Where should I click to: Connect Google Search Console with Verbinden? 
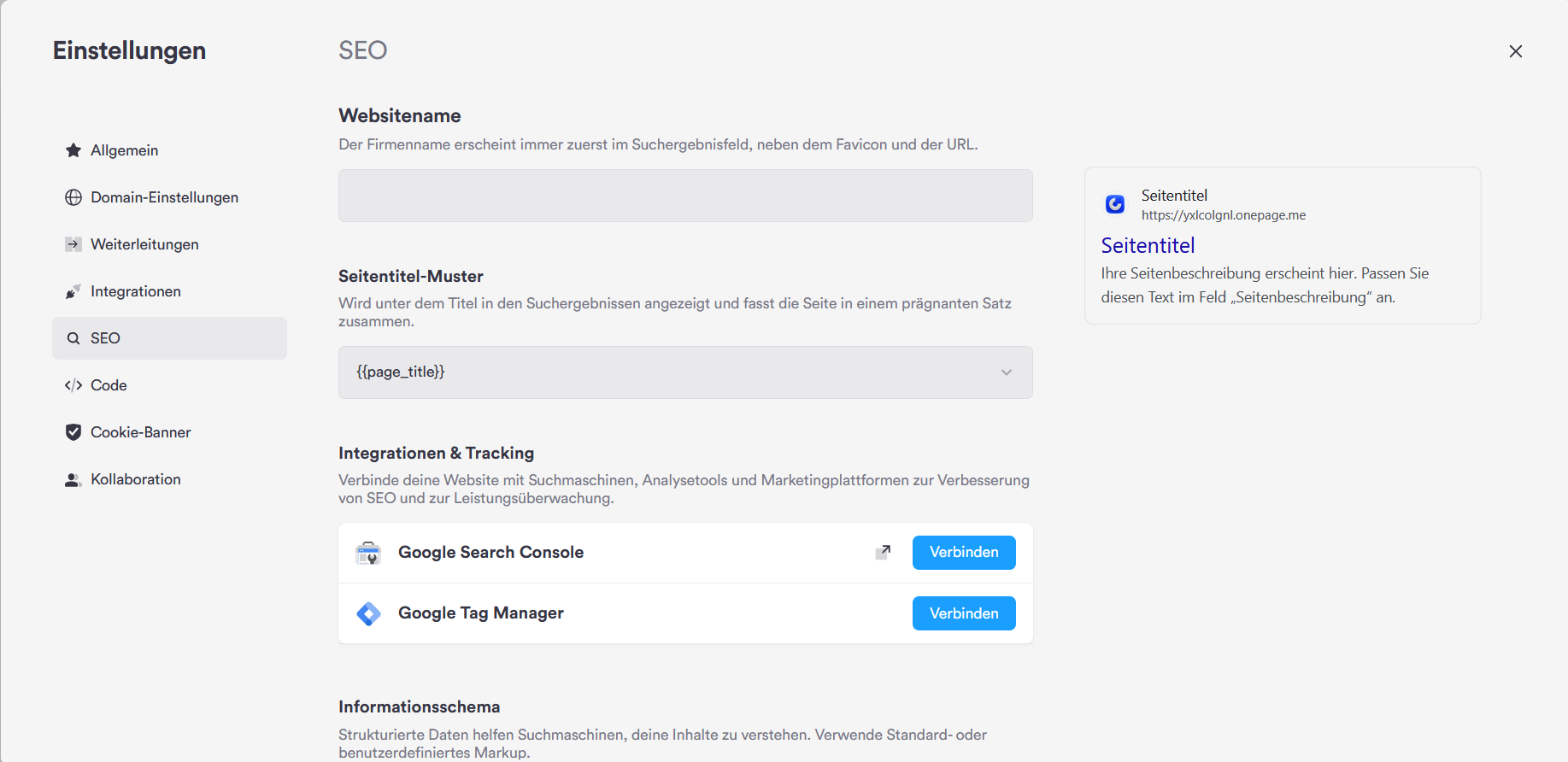coord(964,553)
